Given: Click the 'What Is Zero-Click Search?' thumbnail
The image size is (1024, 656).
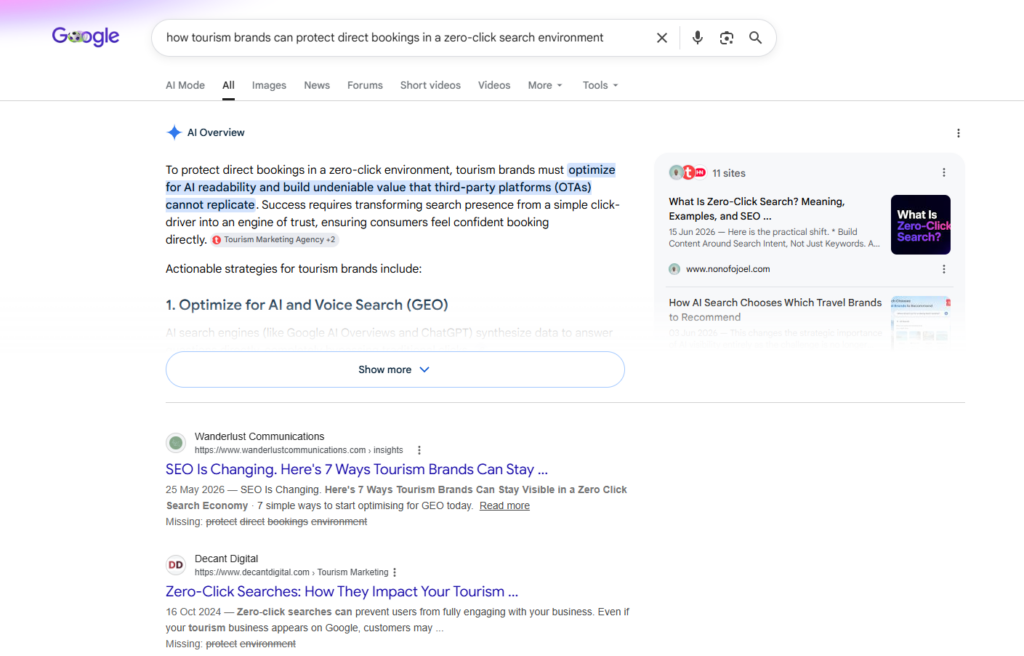Looking at the screenshot, I should (920, 225).
